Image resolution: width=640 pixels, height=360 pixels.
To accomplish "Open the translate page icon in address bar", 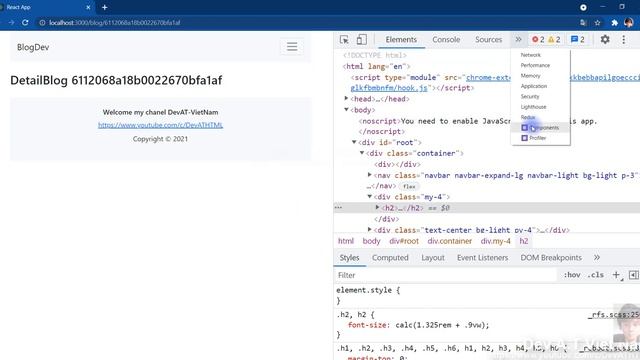I will [x=583, y=22].
